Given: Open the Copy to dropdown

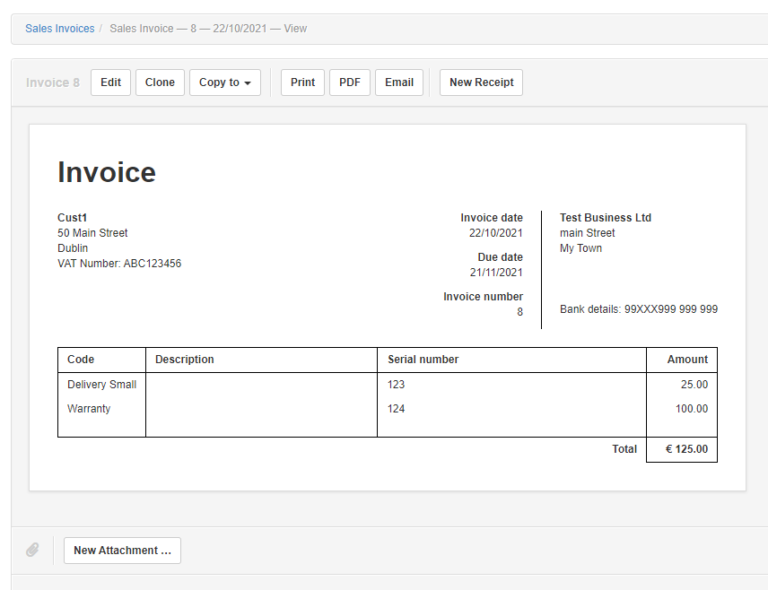Looking at the screenshot, I should pos(225,83).
